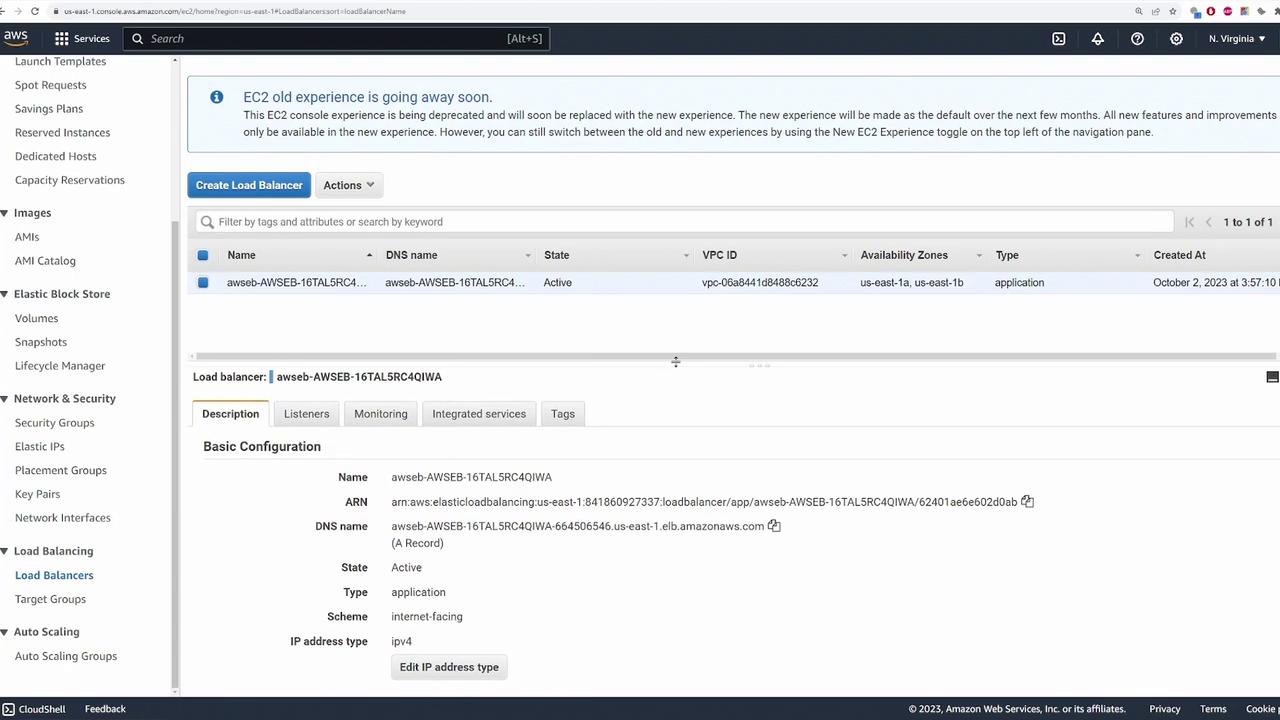Open the notifications bell
The width and height of the screenshot is (1280, 720).
(x=1098, y=38)
